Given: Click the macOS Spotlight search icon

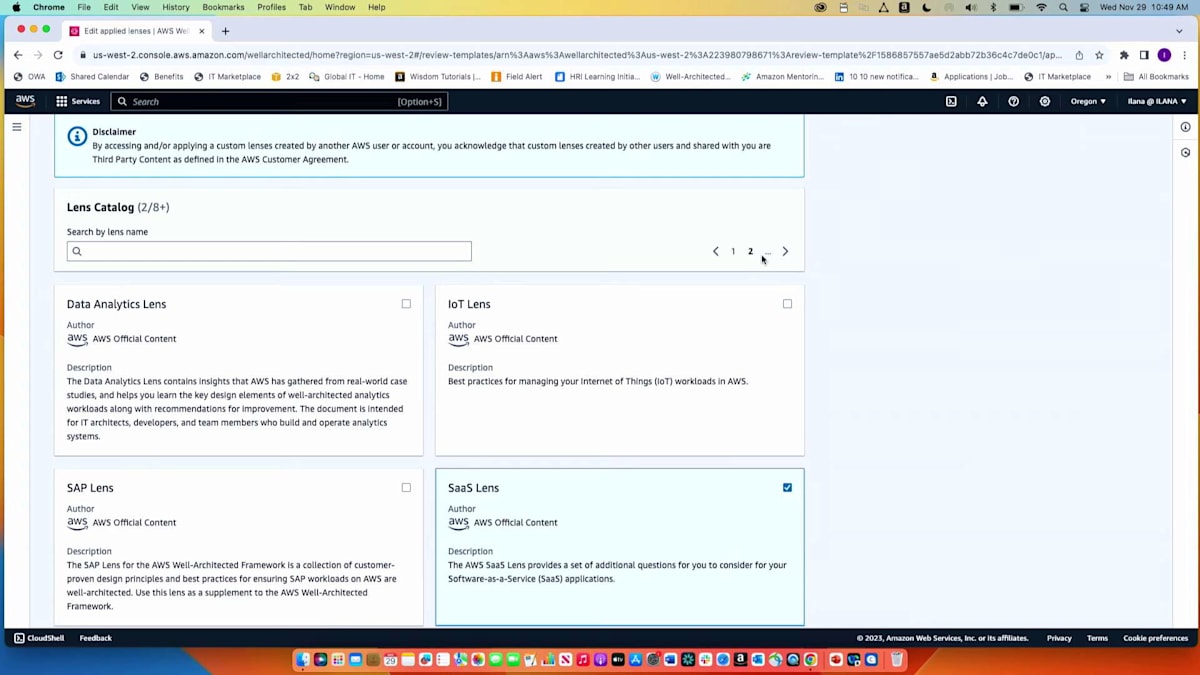Looking at the screenshot, I should [x=1063, y=7].
